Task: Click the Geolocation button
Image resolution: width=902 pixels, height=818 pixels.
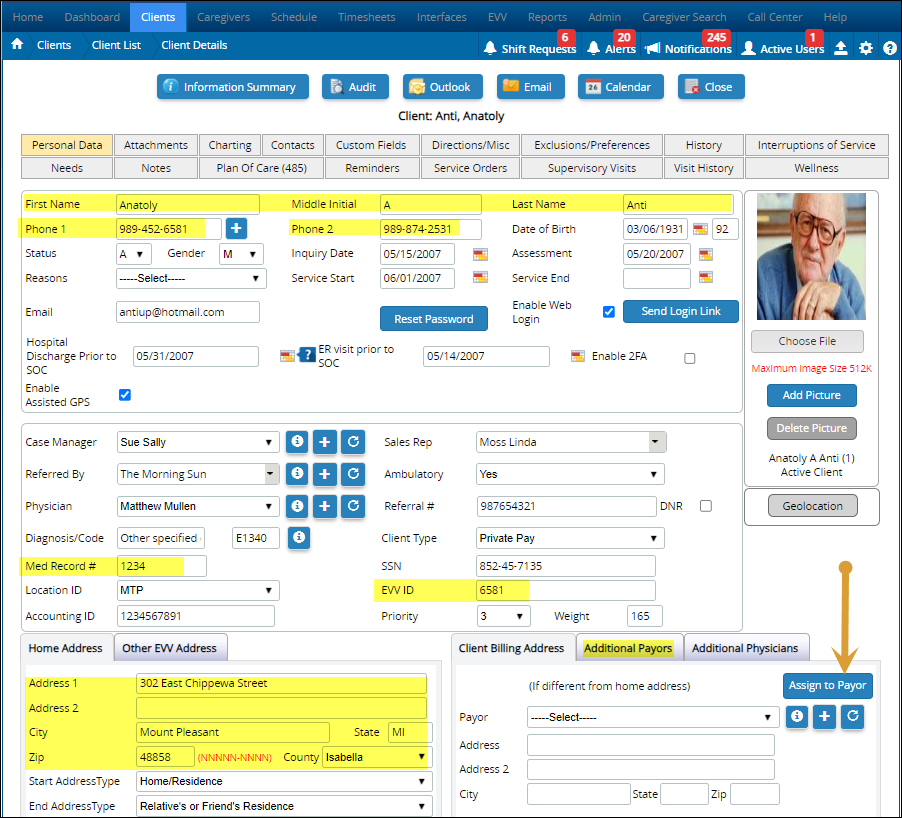Action: click(812, 506)
